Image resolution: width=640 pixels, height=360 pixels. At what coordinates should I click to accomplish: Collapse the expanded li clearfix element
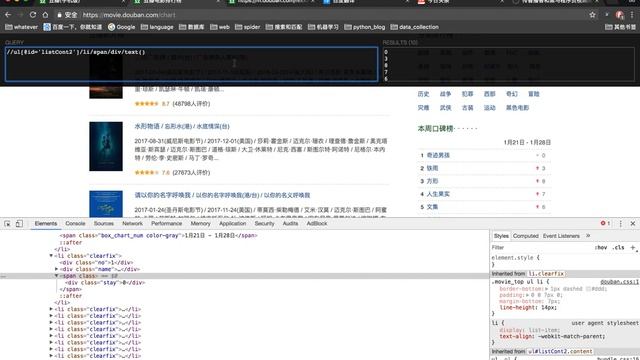51,256
